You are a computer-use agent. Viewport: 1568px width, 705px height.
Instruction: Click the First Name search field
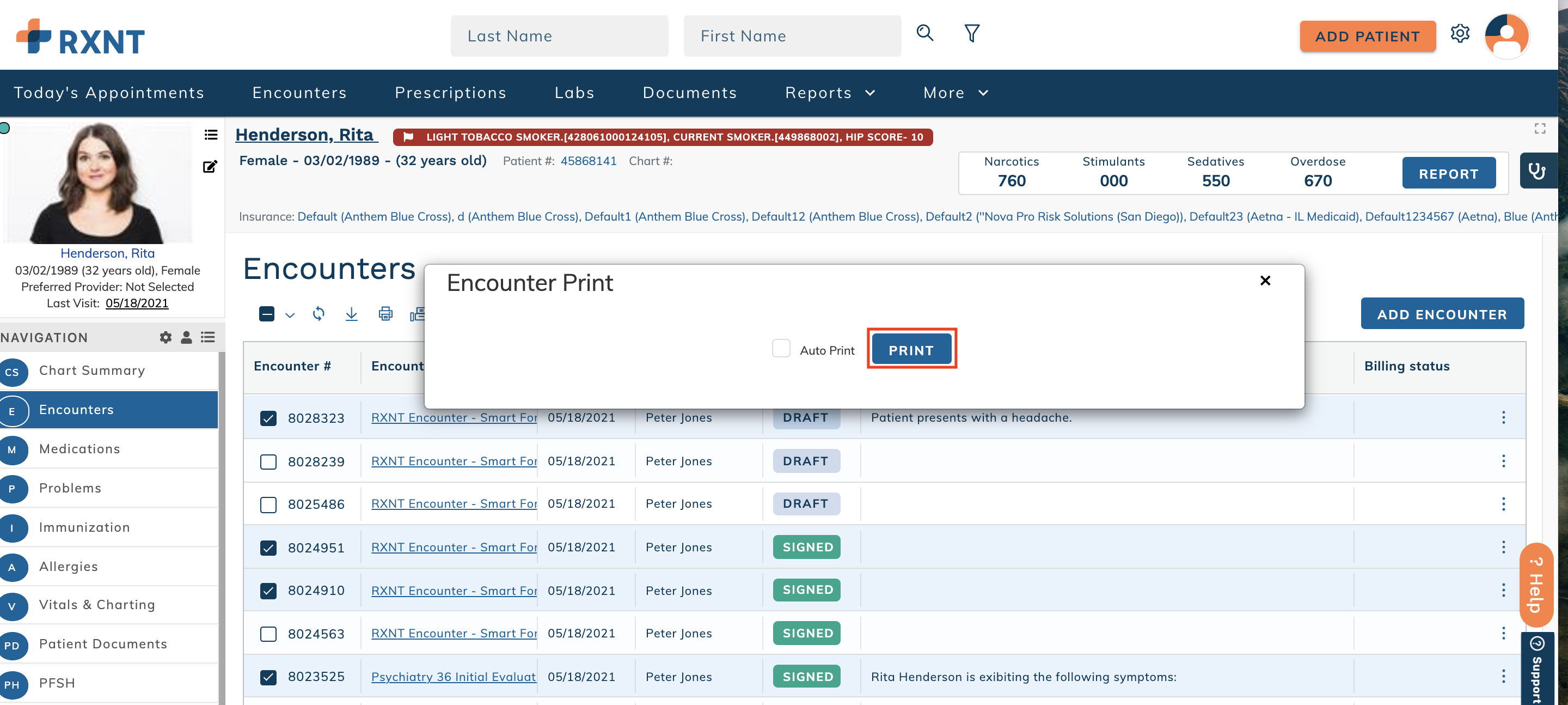(792, 36)
